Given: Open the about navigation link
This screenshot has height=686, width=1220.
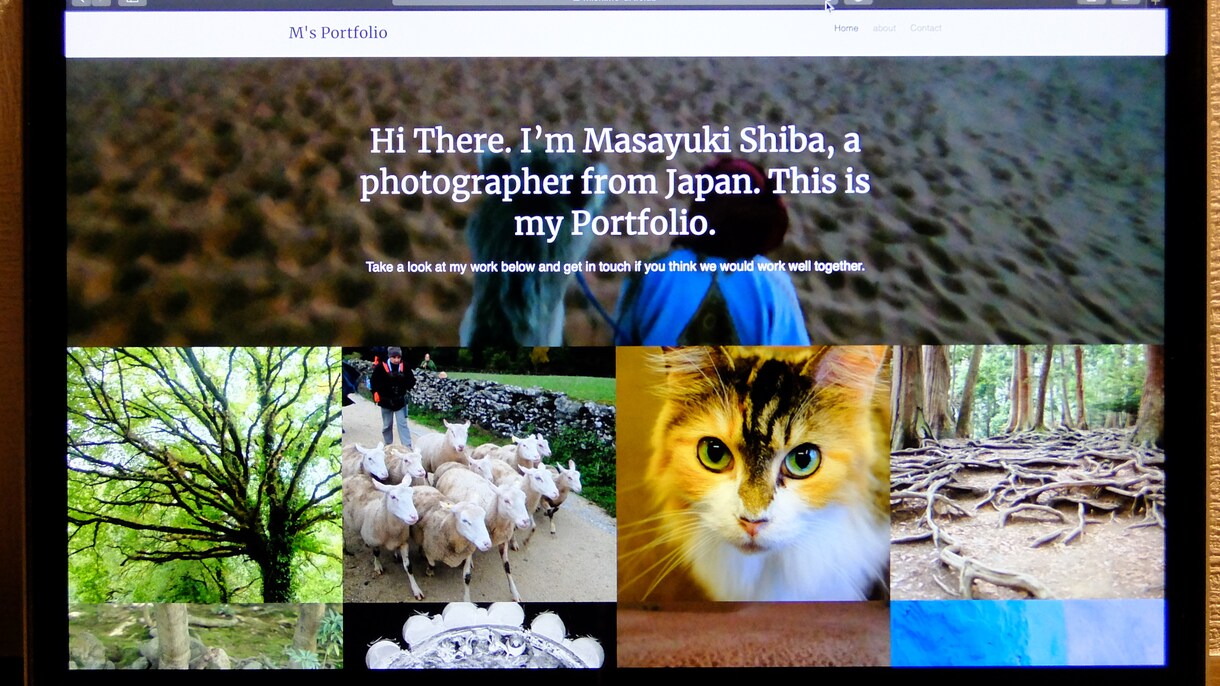Looking at the screenshot, I should pyautogui.click(x=884, y=28).
